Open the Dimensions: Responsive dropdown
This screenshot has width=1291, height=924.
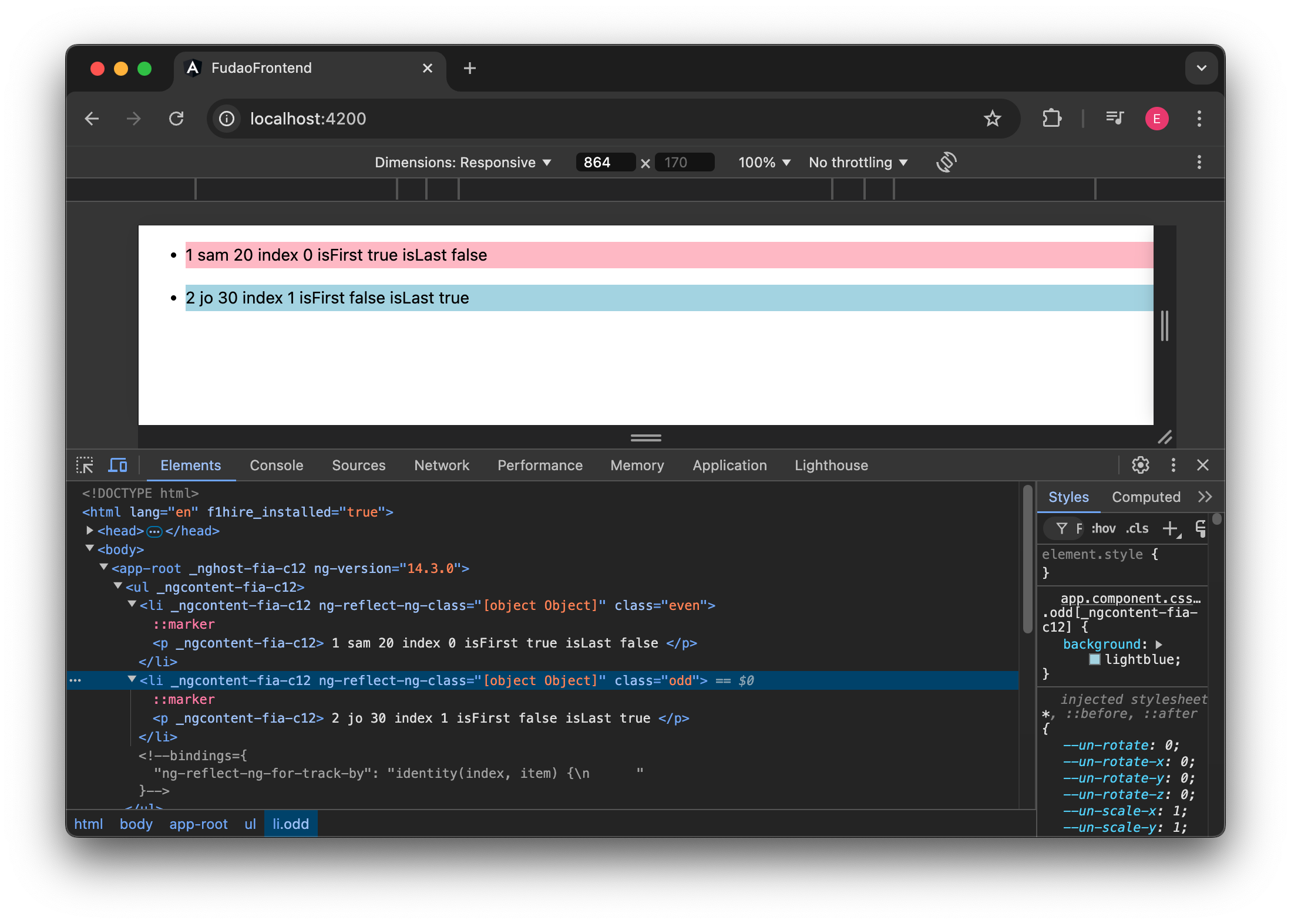tap(463, 162)
